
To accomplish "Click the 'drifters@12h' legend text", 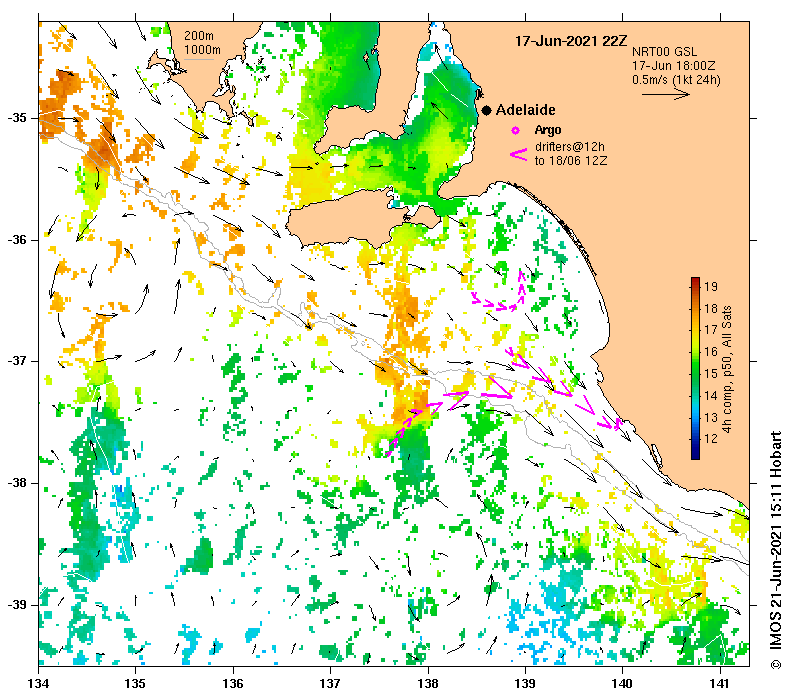I will coord(570,147).
